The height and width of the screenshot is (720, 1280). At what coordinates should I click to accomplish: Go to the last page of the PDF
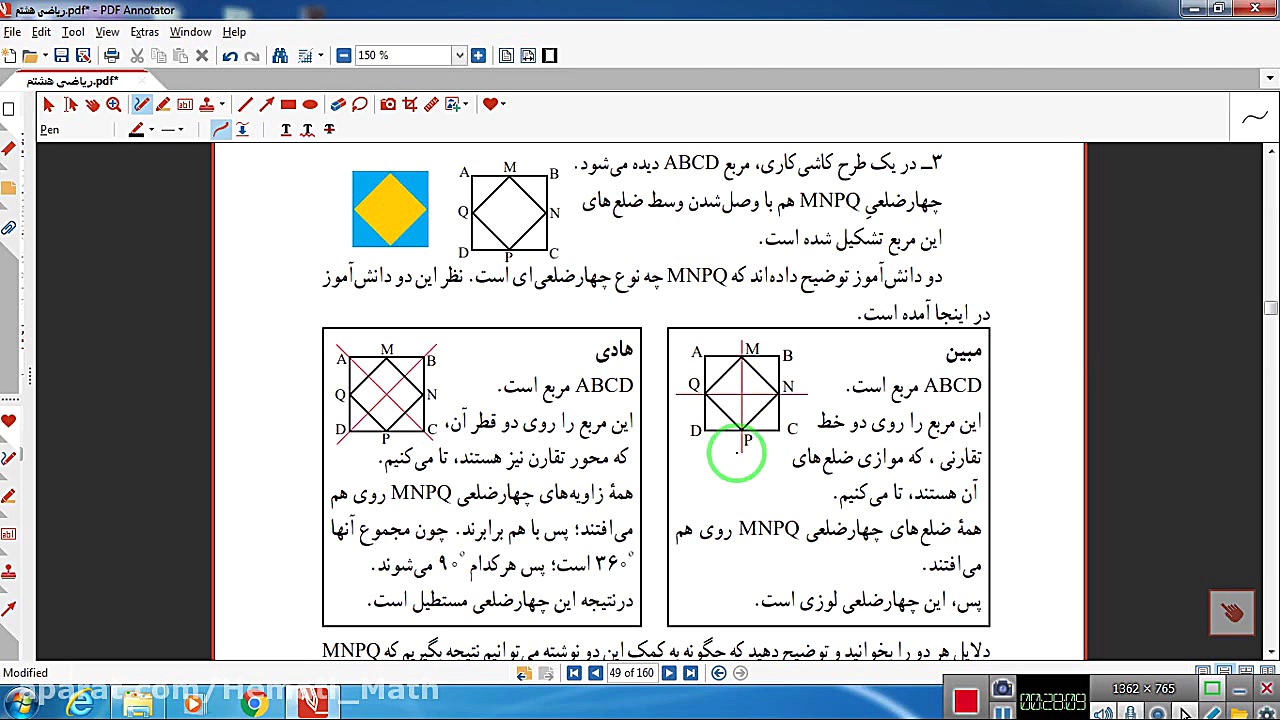(691, 672)
